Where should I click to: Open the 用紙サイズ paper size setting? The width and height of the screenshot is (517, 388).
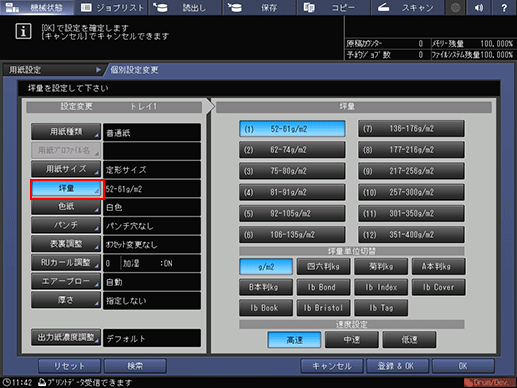pyautogui.click(x=66, y=169)
